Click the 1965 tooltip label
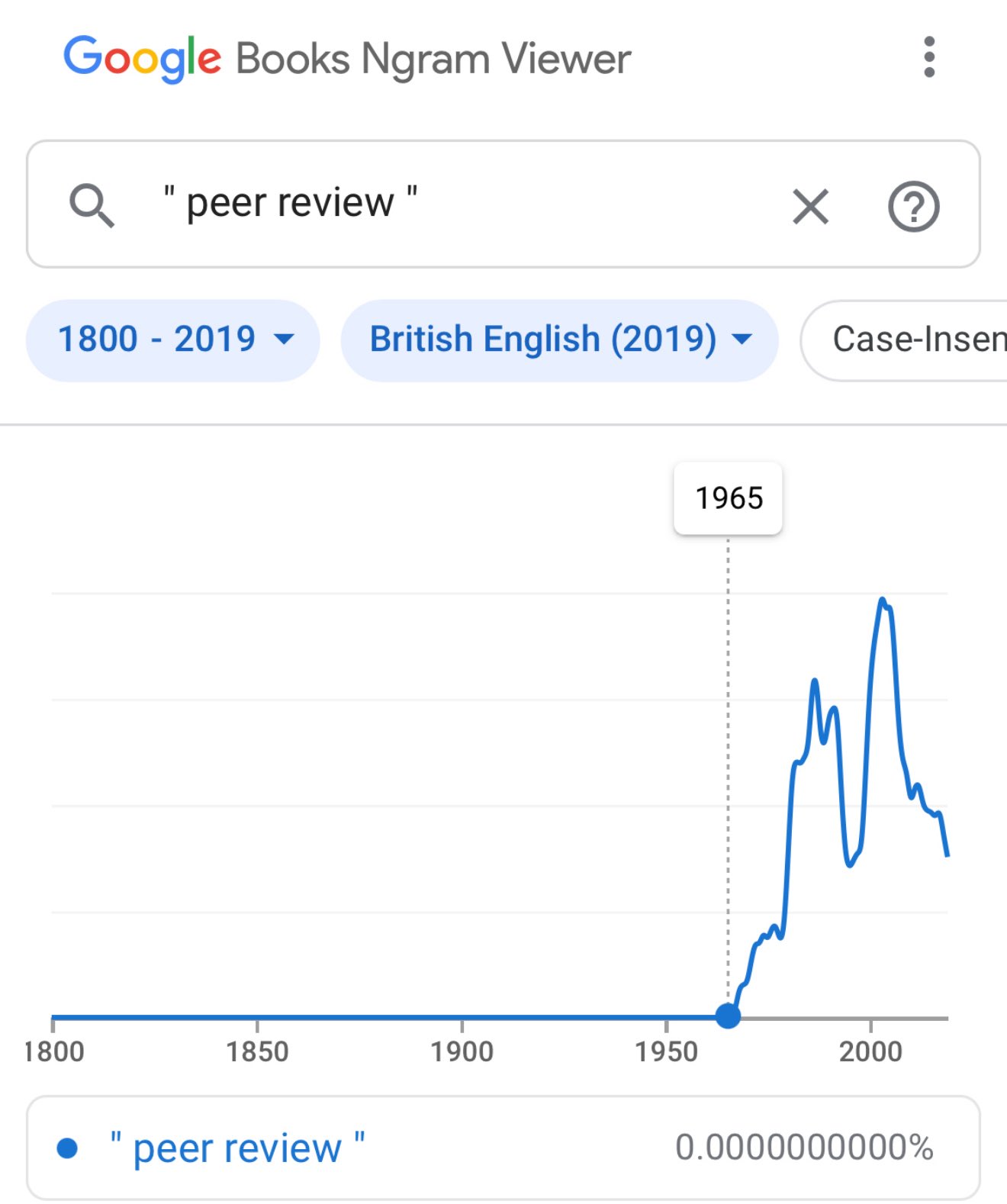The width and height of the screenshot is (1007, 1204). [729, 498]
